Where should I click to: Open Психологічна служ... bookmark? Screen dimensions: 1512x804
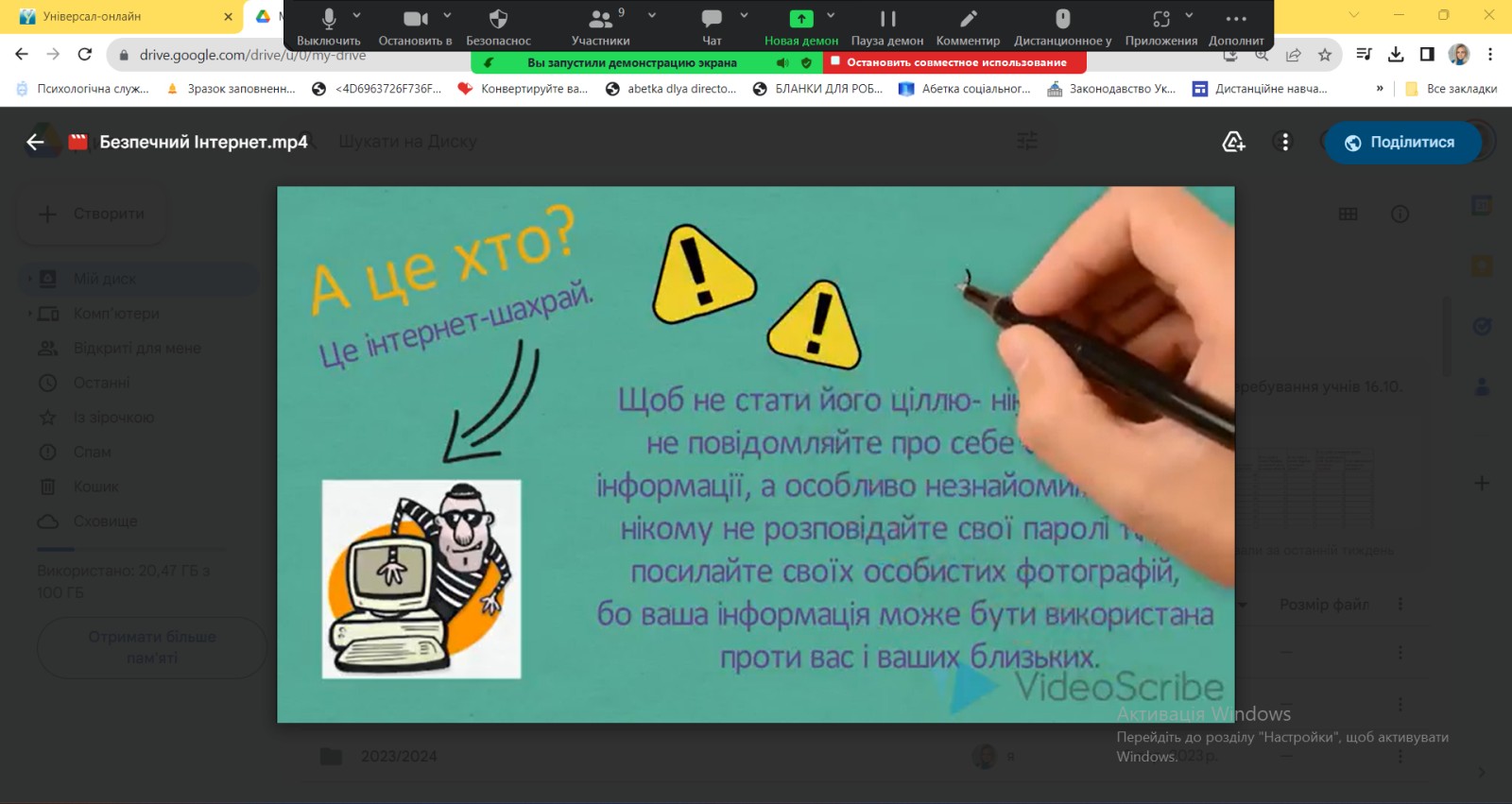click(83, 89)
